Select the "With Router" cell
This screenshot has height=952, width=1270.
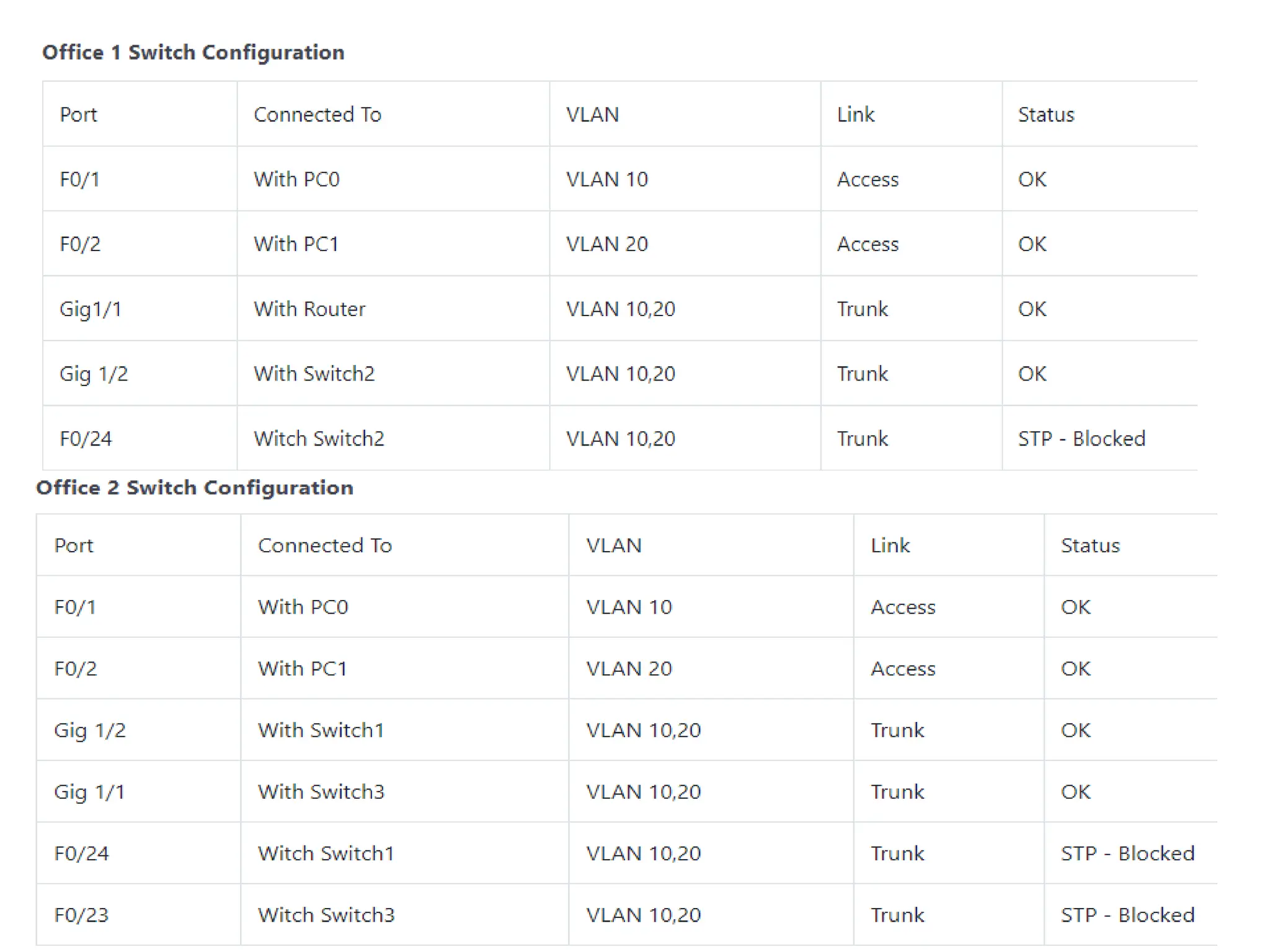[x=309, y=309]
